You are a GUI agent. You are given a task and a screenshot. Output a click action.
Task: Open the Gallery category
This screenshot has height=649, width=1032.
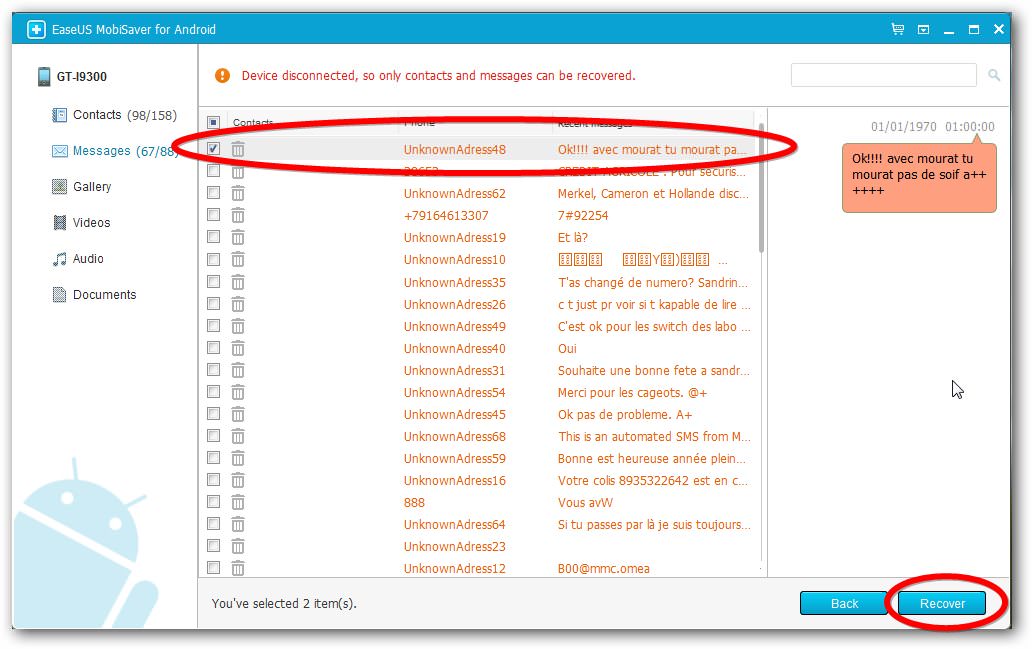pos(82,187)
